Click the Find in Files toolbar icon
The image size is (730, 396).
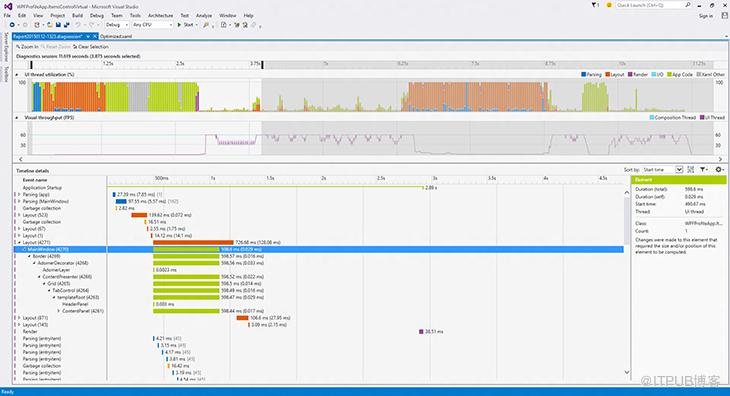206,25
